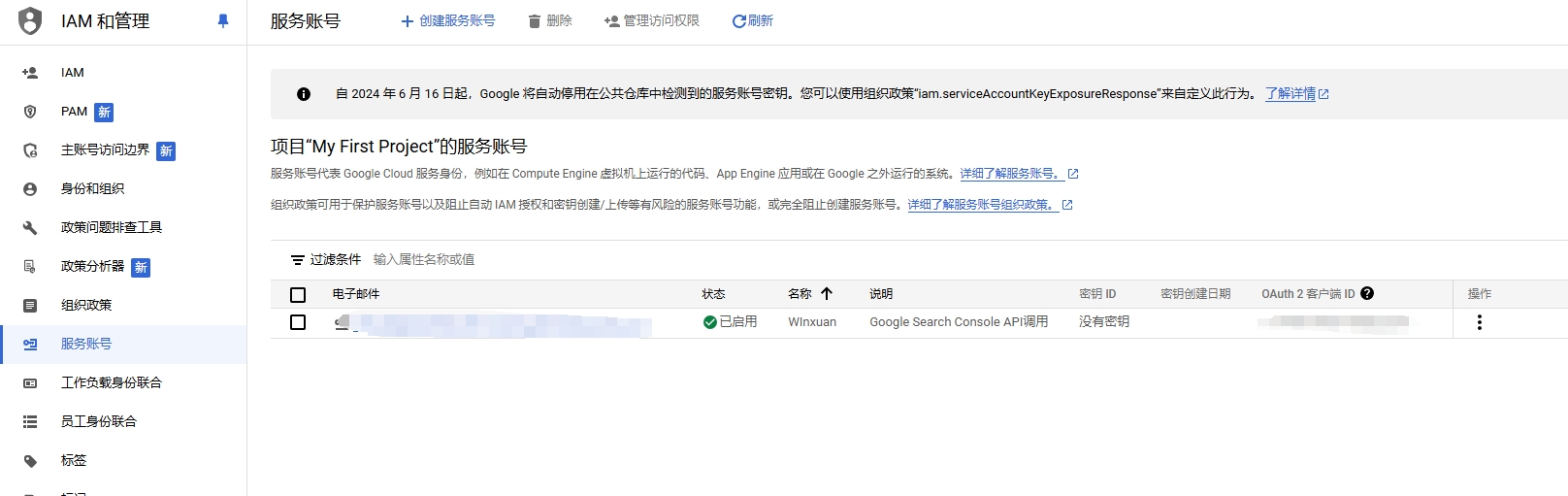Screen dimensions: 1568x496
Task: Sort by the 名称 column header
Action: 800,294
